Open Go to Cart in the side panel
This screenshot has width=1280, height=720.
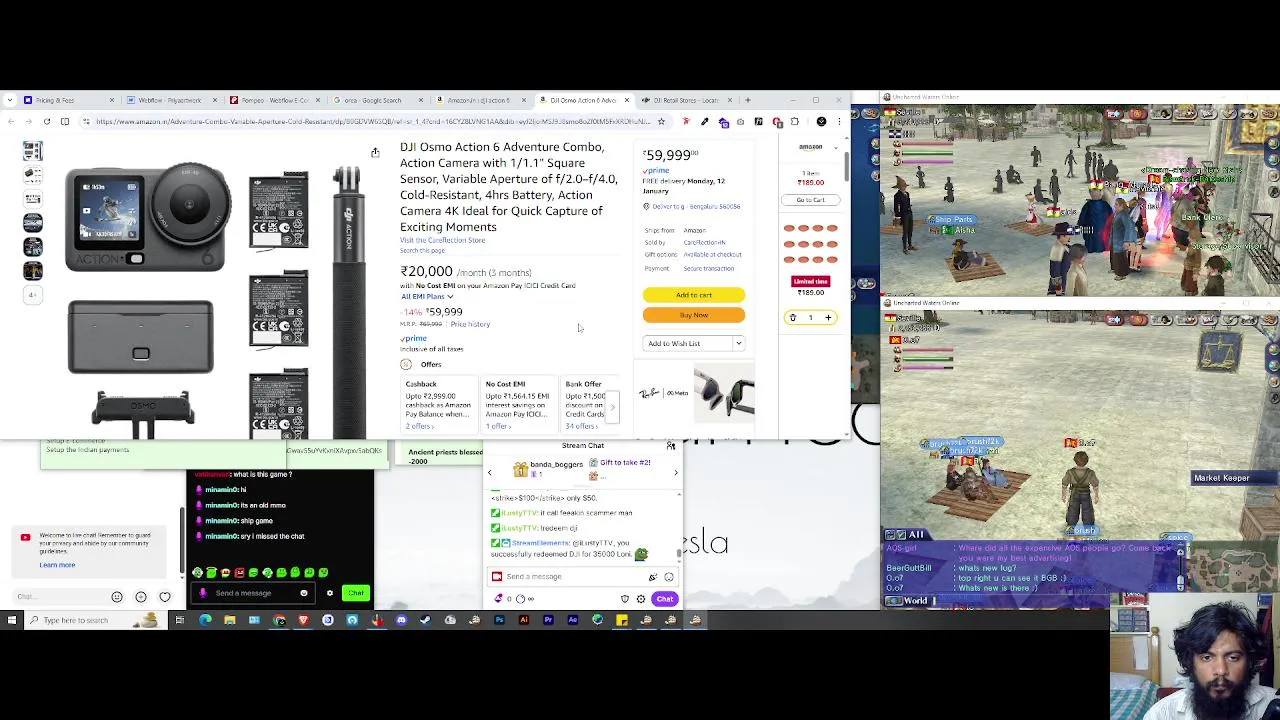(810, 200)
